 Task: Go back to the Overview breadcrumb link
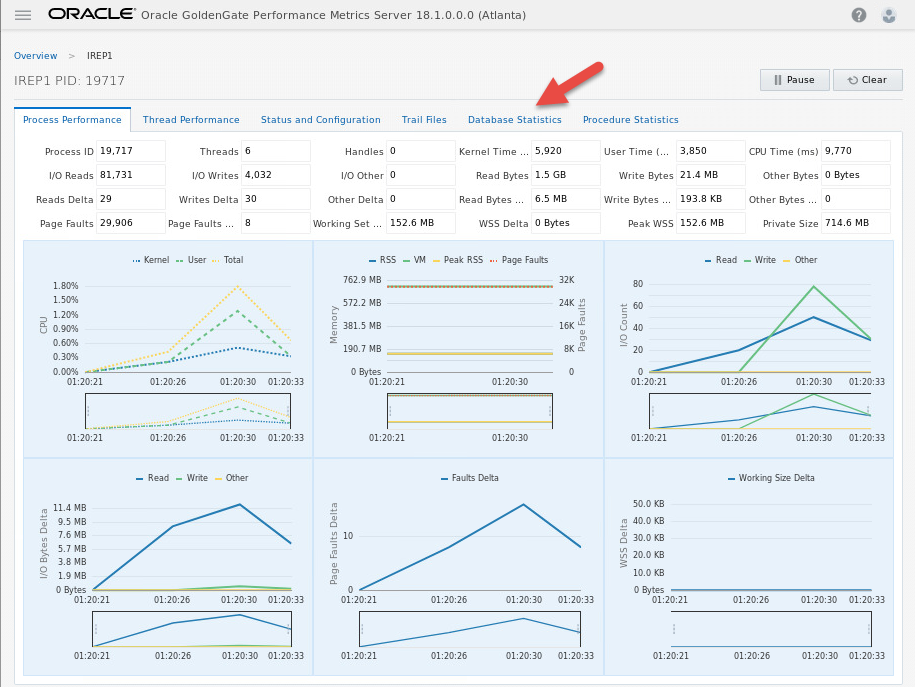pyautogui.click(x=36, y=55)
